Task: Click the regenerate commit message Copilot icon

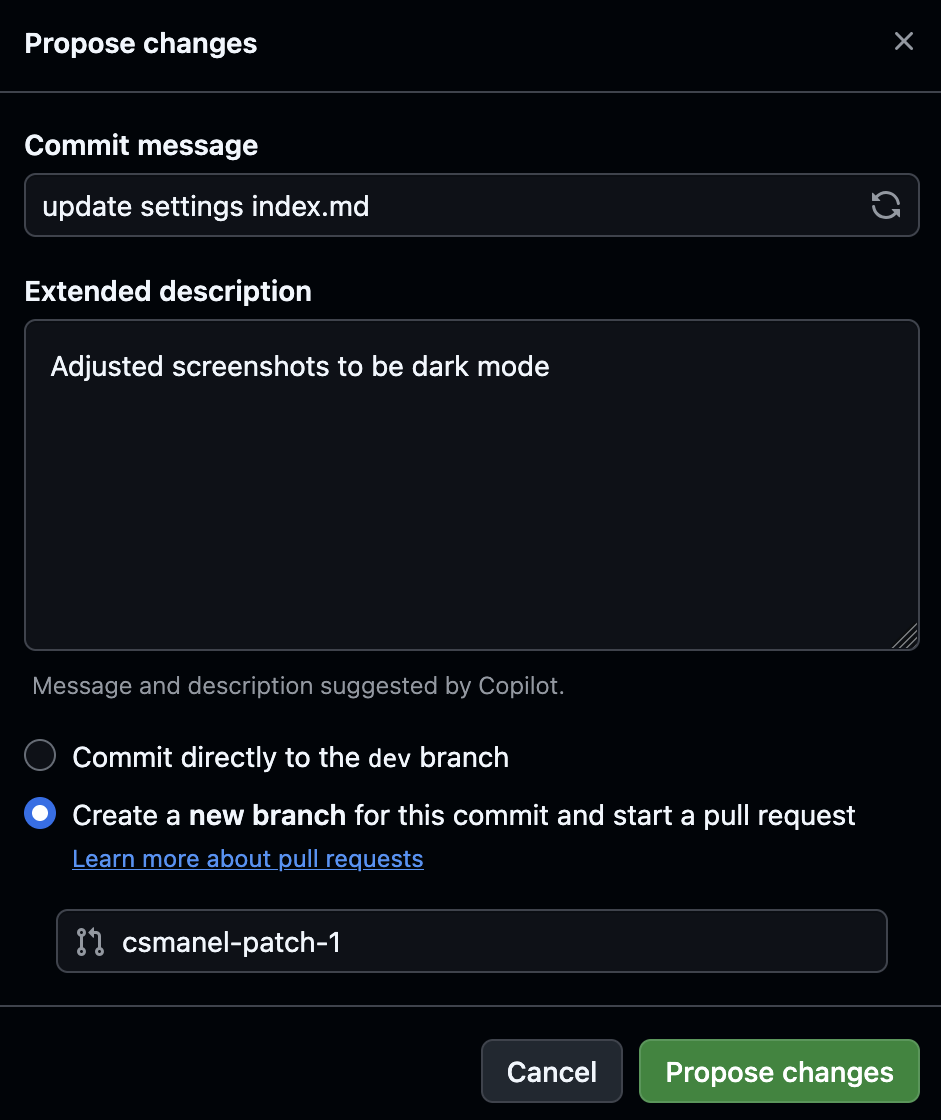Action: pyautogui.click(x=886, y=205)
